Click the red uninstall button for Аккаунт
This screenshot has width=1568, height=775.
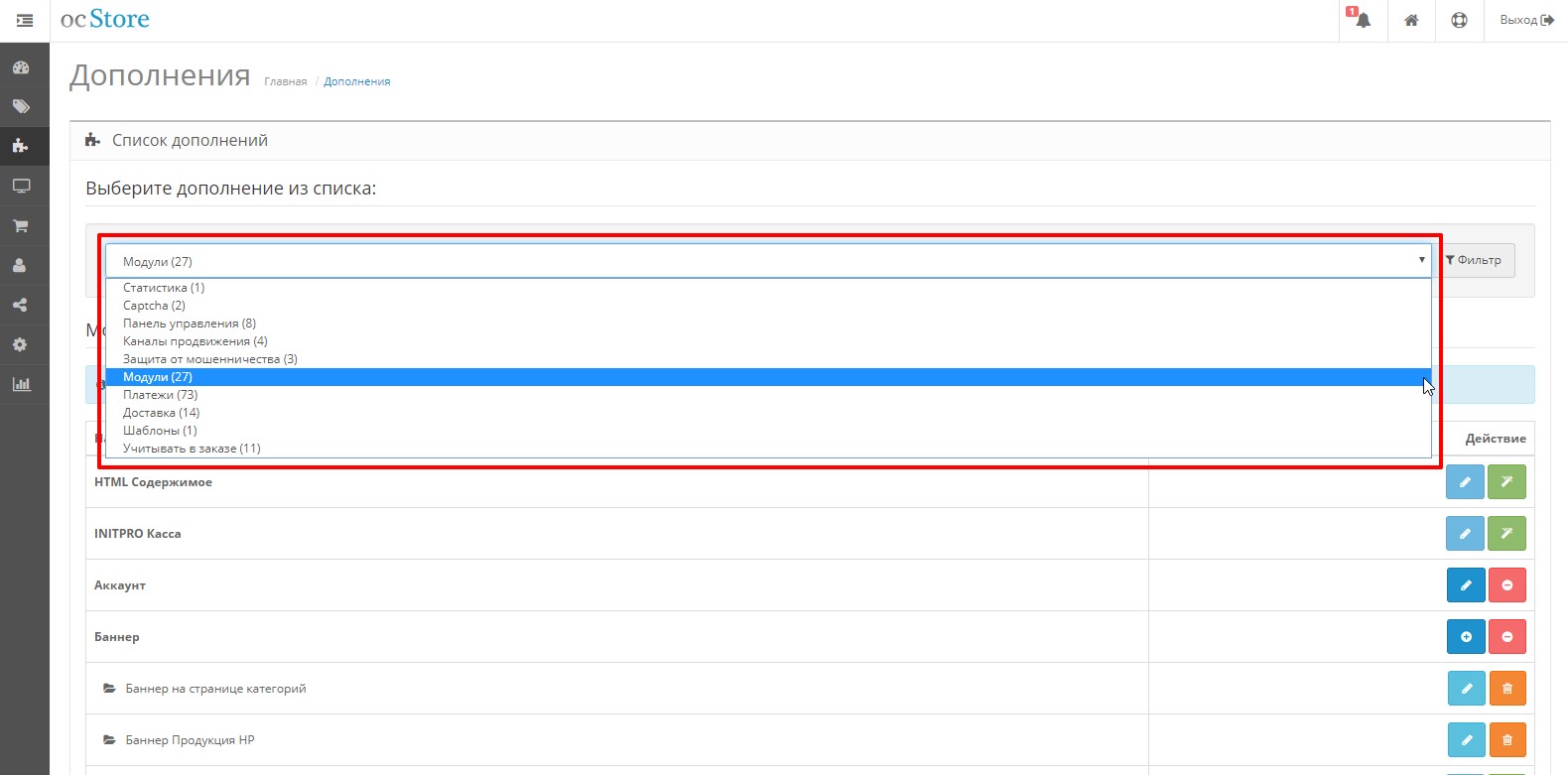point(1506,585)
